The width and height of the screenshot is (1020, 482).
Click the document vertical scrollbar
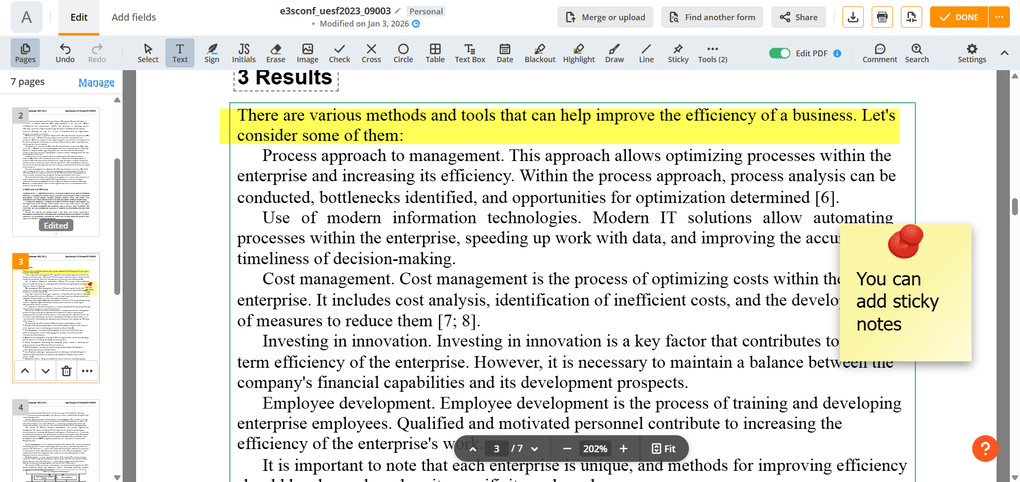1014,206
